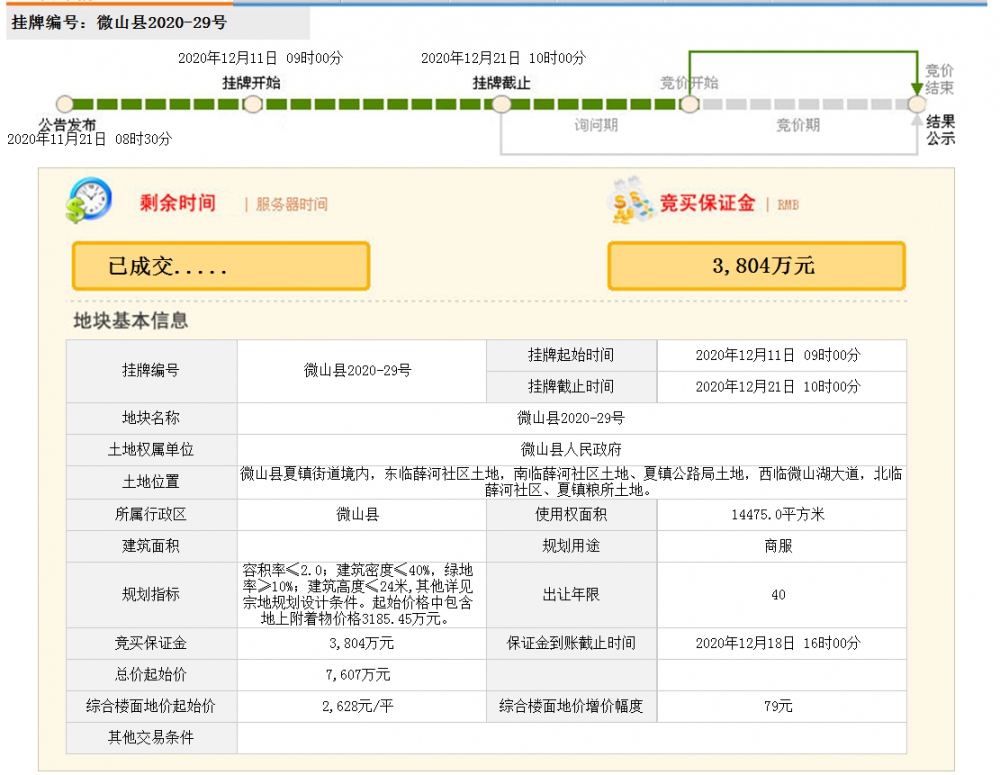
Task: Click the 7,607万元 value cell
Action: pos(362,675)
